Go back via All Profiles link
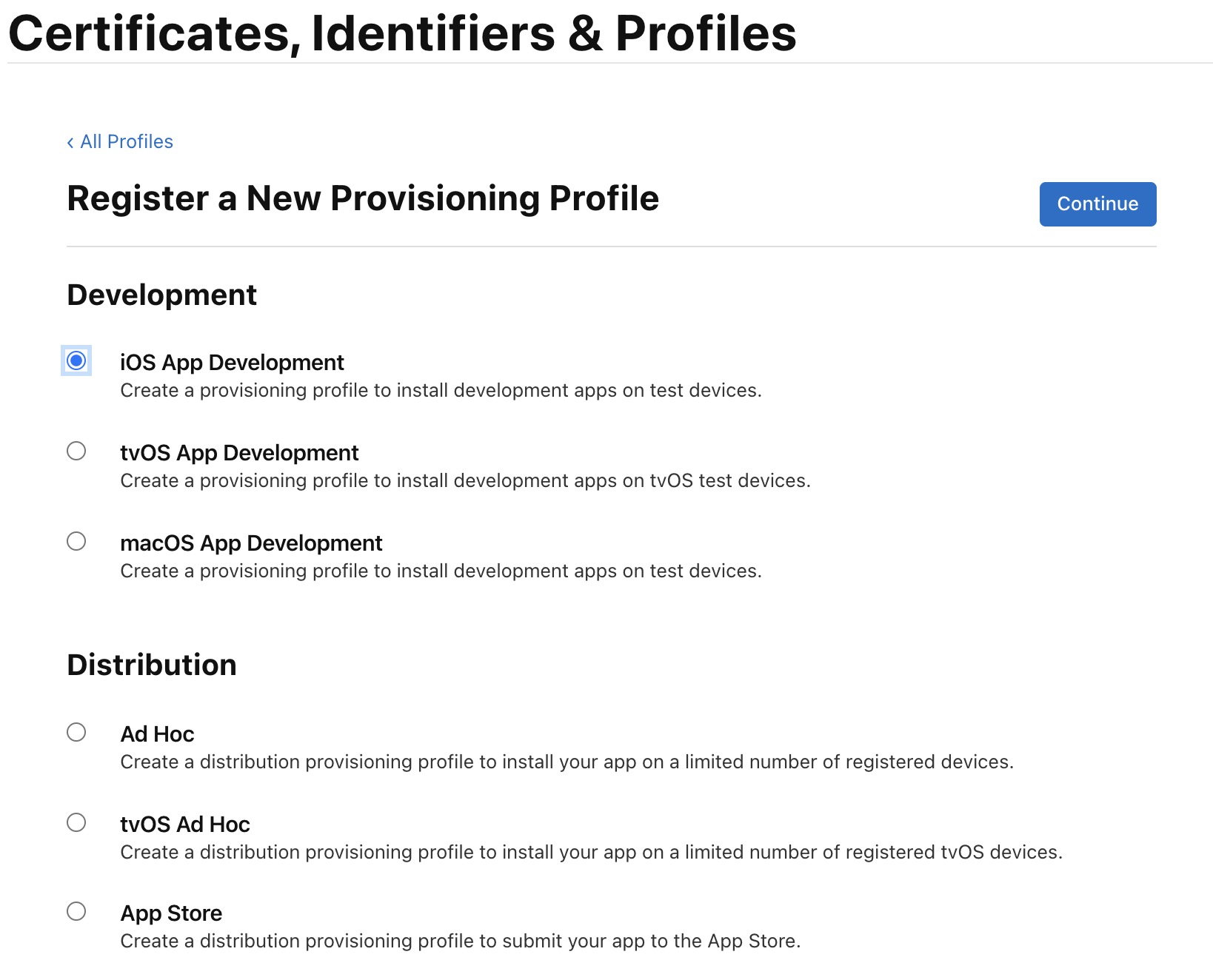This screenshot has width=1213, height=980. 126,141
